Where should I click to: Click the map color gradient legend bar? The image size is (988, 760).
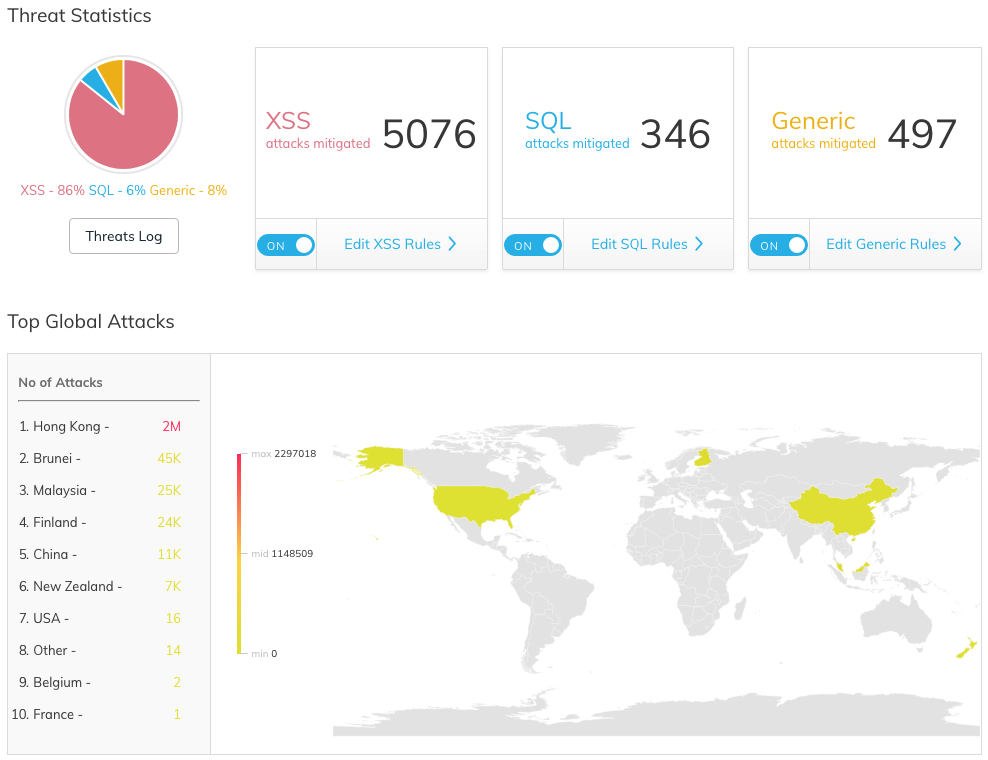tap(239, 553)
